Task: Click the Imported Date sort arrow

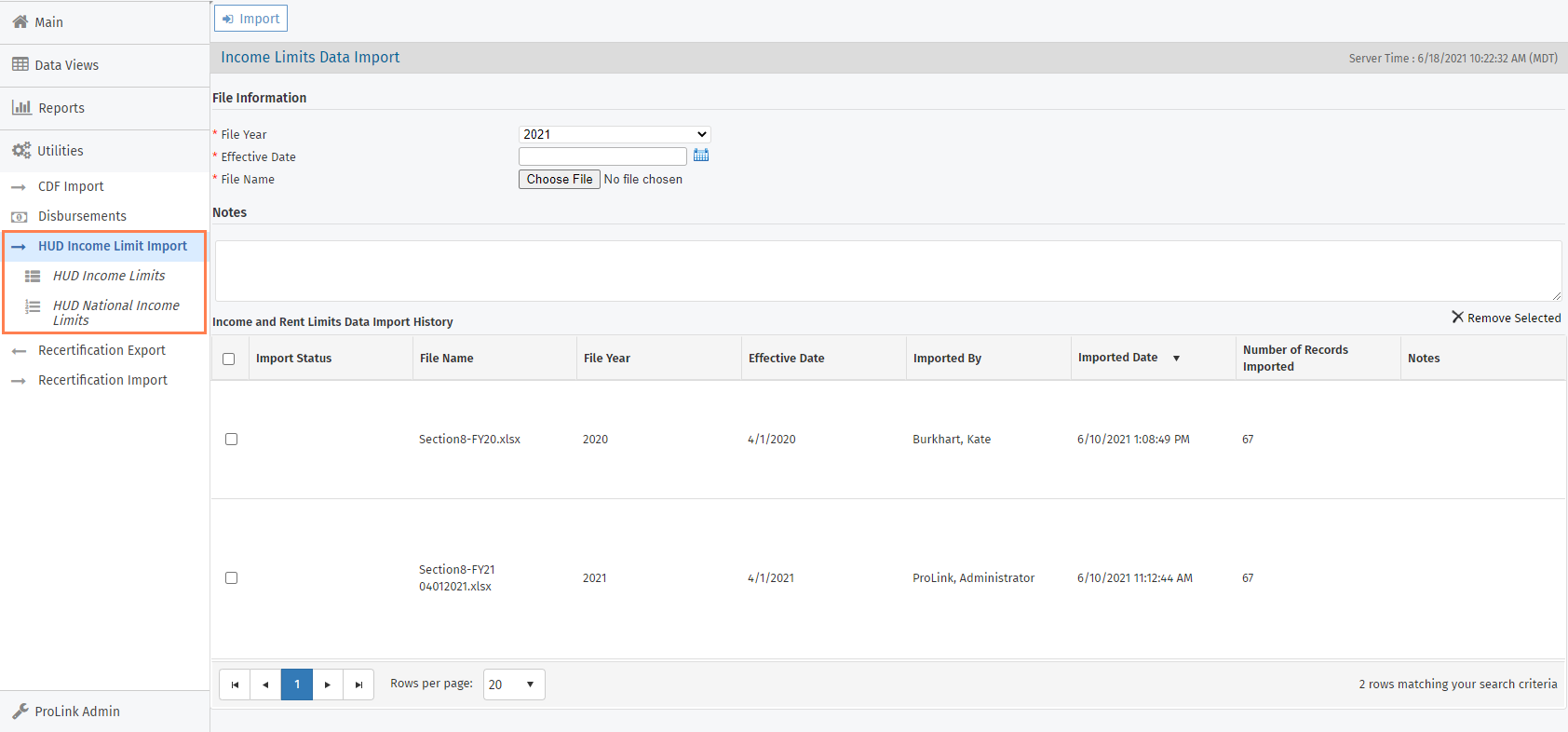Action: (1176, 359)
